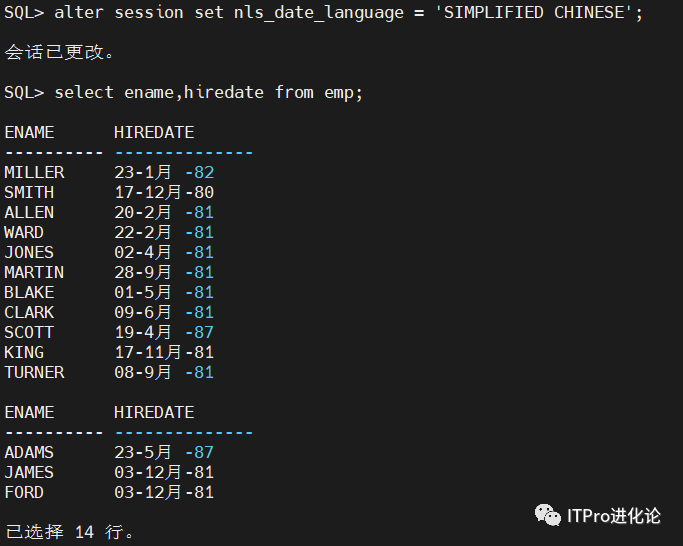Click TURNER's hire date 08-9月 -81
The width and height of the screenshot is (683, 546).
coord(164,372)
